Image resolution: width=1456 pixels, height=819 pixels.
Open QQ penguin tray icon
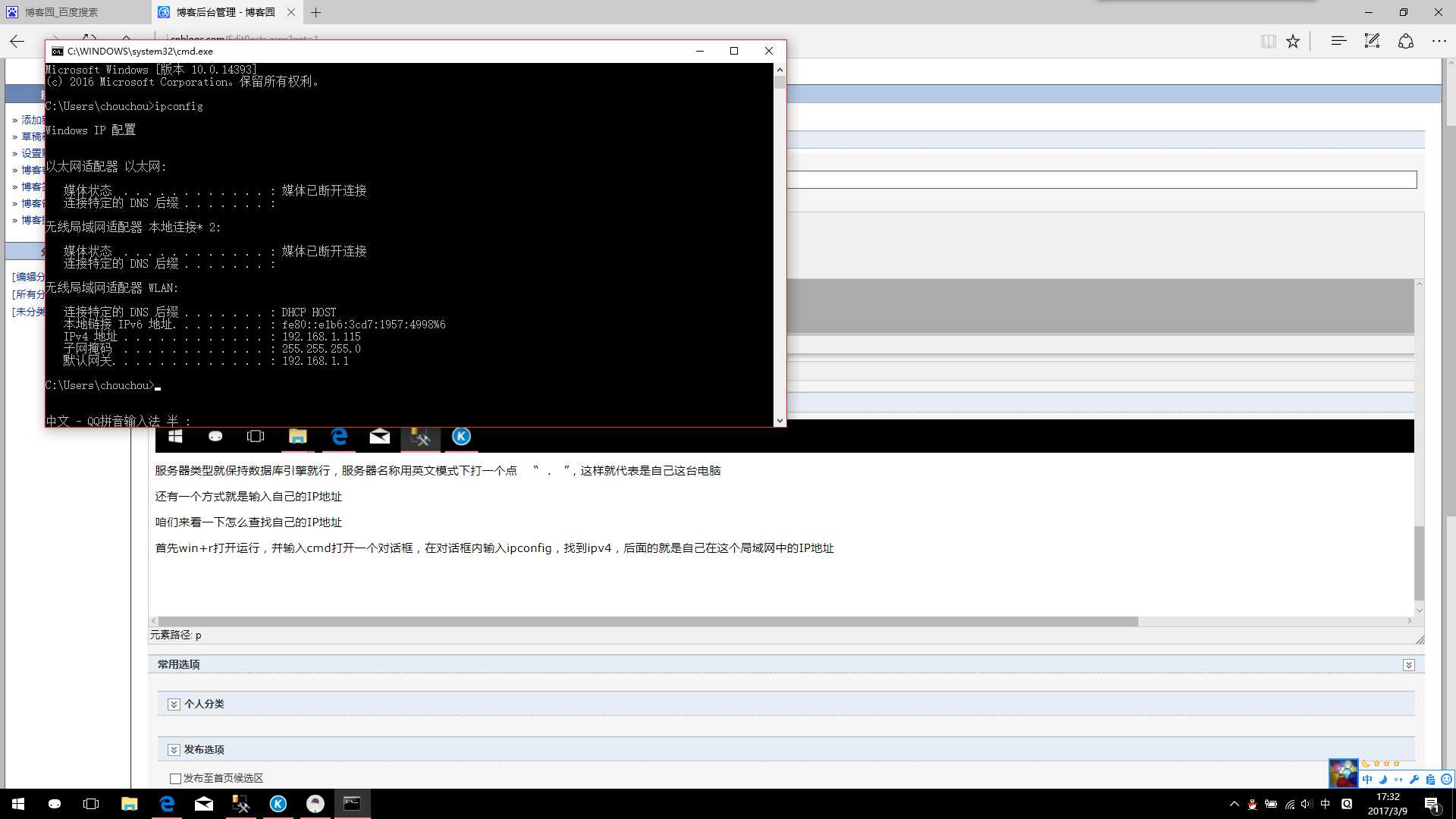[x=1252, y=804]
